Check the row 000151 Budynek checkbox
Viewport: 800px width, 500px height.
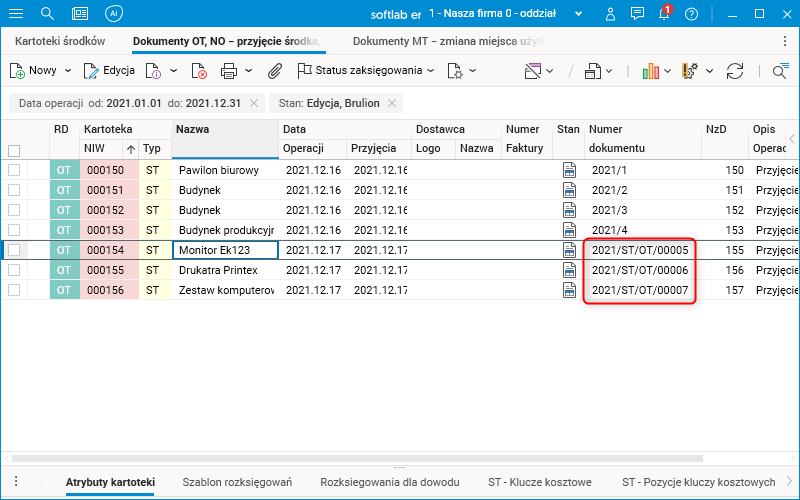[14, 190]
